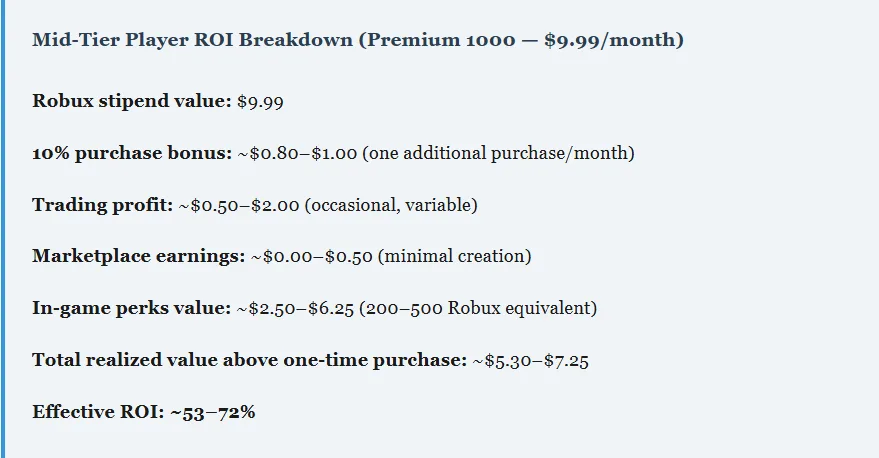Screen dimensions: 879x458
Task: Click the "~$2.50–$6.25" perks range
Action: [x=297, y=308]
